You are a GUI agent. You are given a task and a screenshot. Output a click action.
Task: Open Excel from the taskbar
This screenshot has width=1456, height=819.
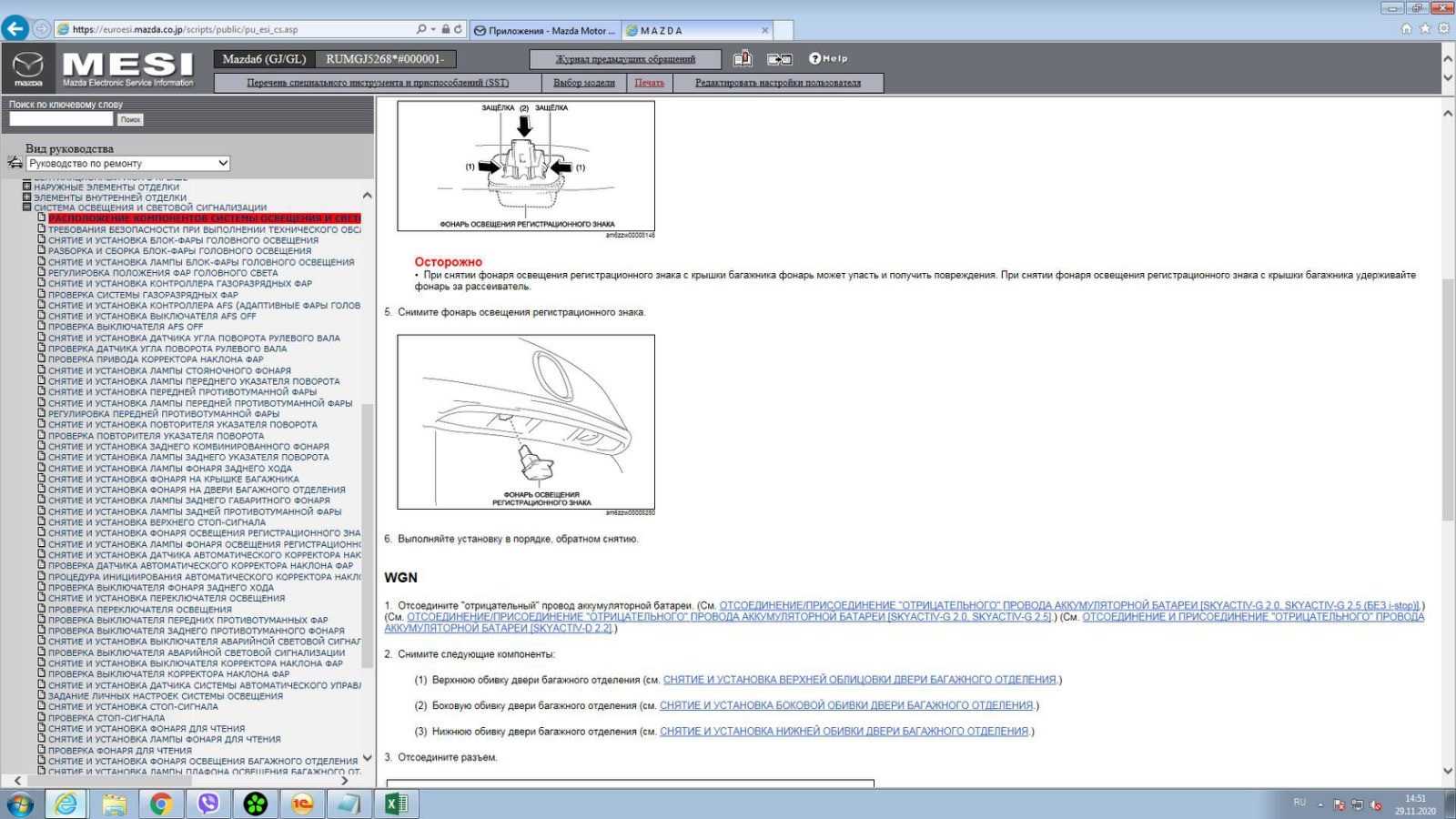click(396, 804)
